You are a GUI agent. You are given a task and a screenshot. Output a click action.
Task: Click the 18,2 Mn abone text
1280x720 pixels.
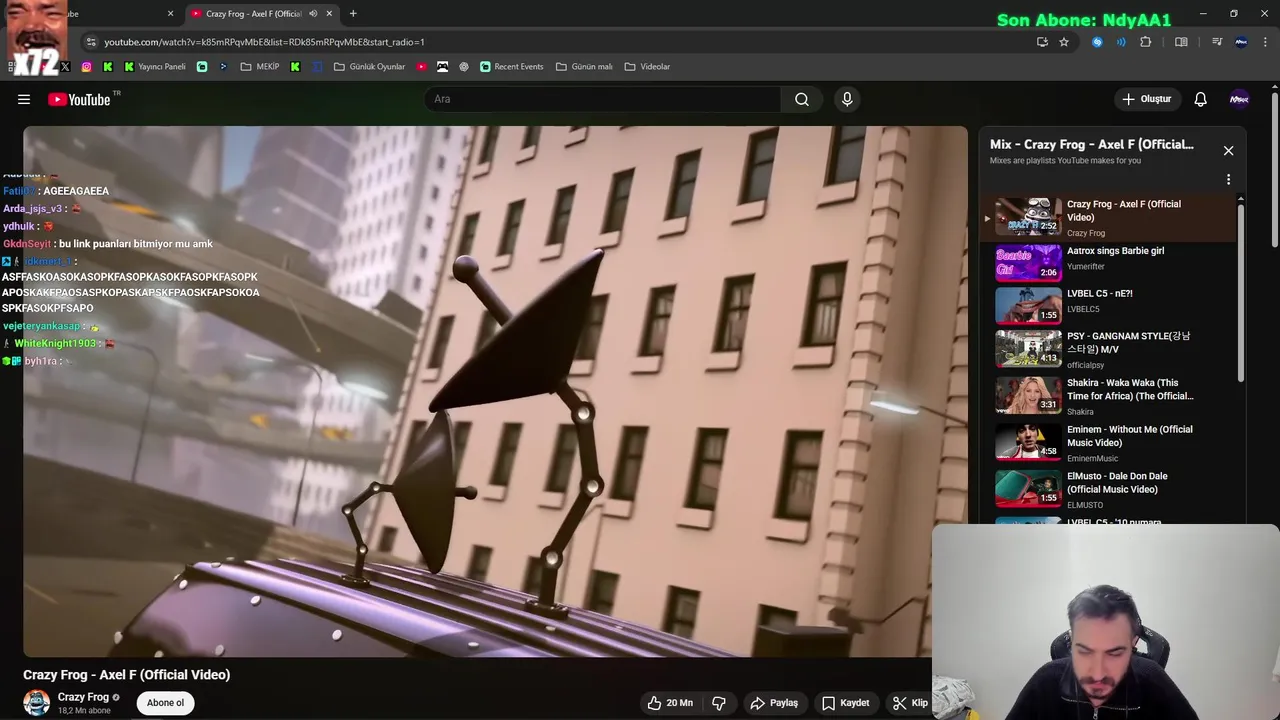click(84, 711)
